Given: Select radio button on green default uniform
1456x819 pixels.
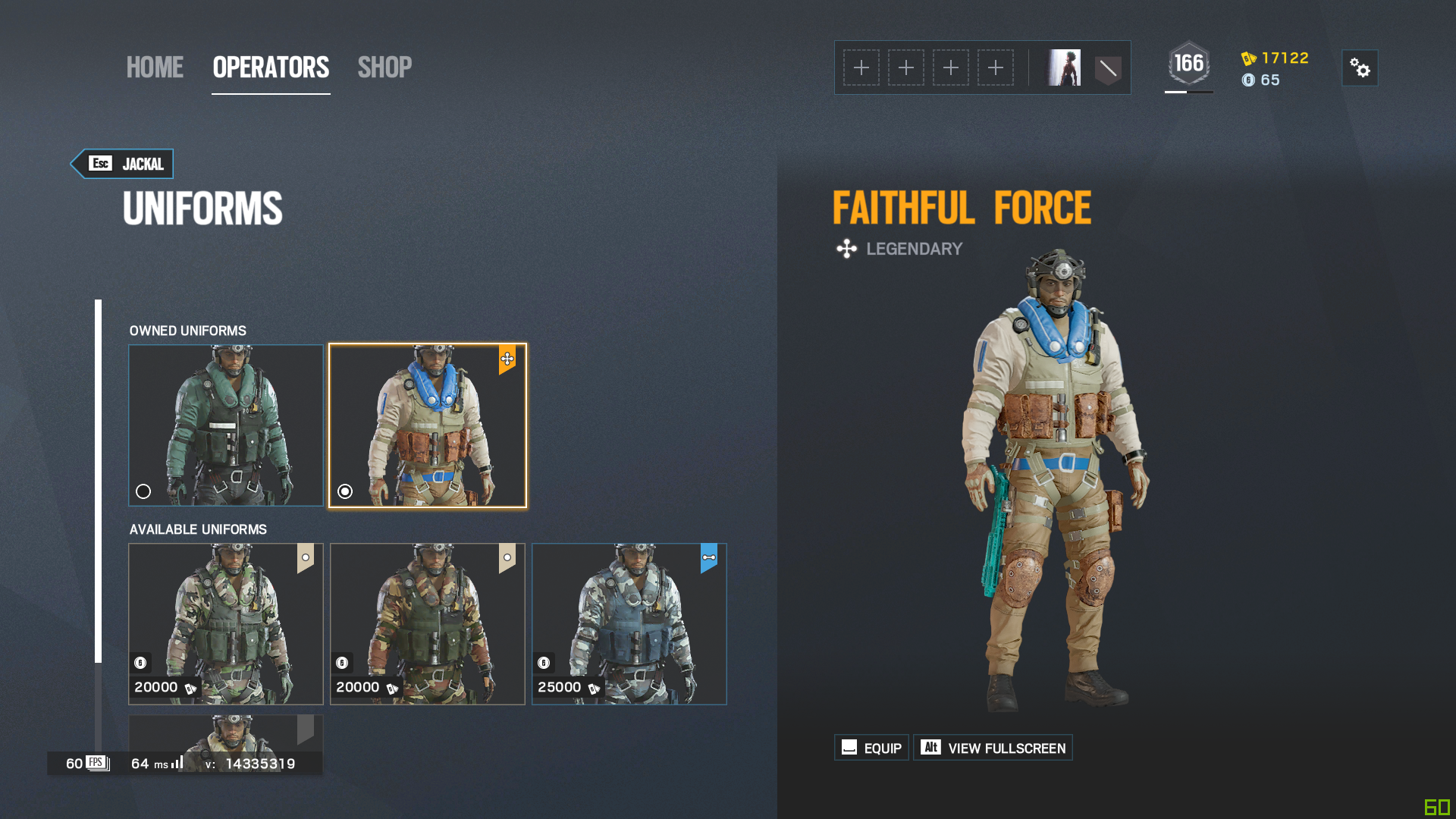Looking at the screenshot, I should (143, 491).
